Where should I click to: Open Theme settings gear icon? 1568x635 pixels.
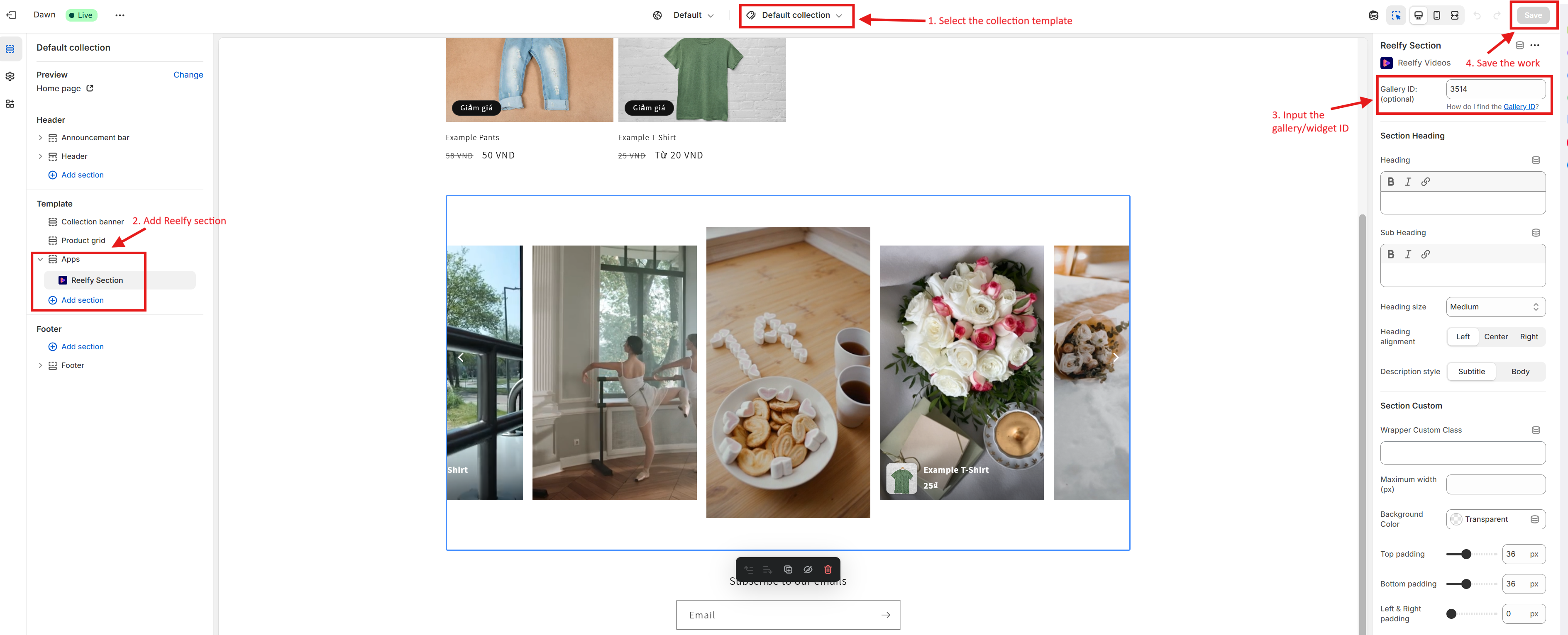pos(10,76)
